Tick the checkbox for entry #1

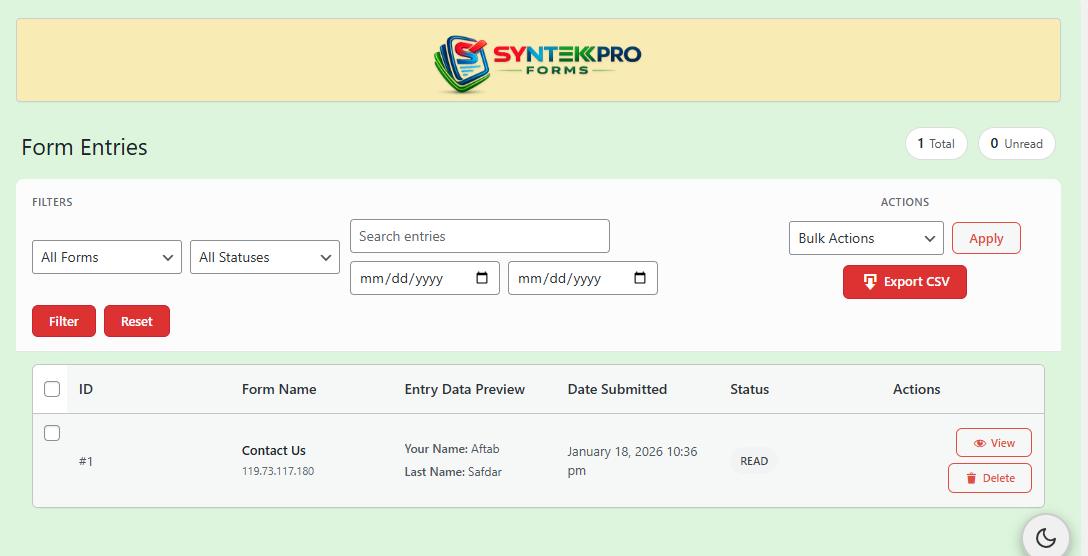pos(52,433)
